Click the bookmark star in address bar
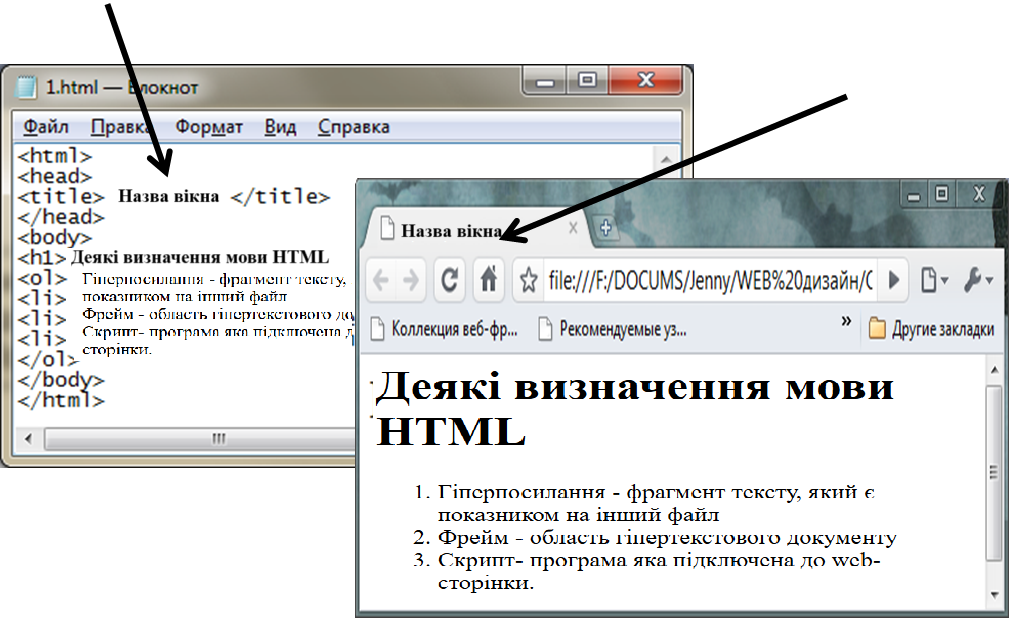 (529, 281)
